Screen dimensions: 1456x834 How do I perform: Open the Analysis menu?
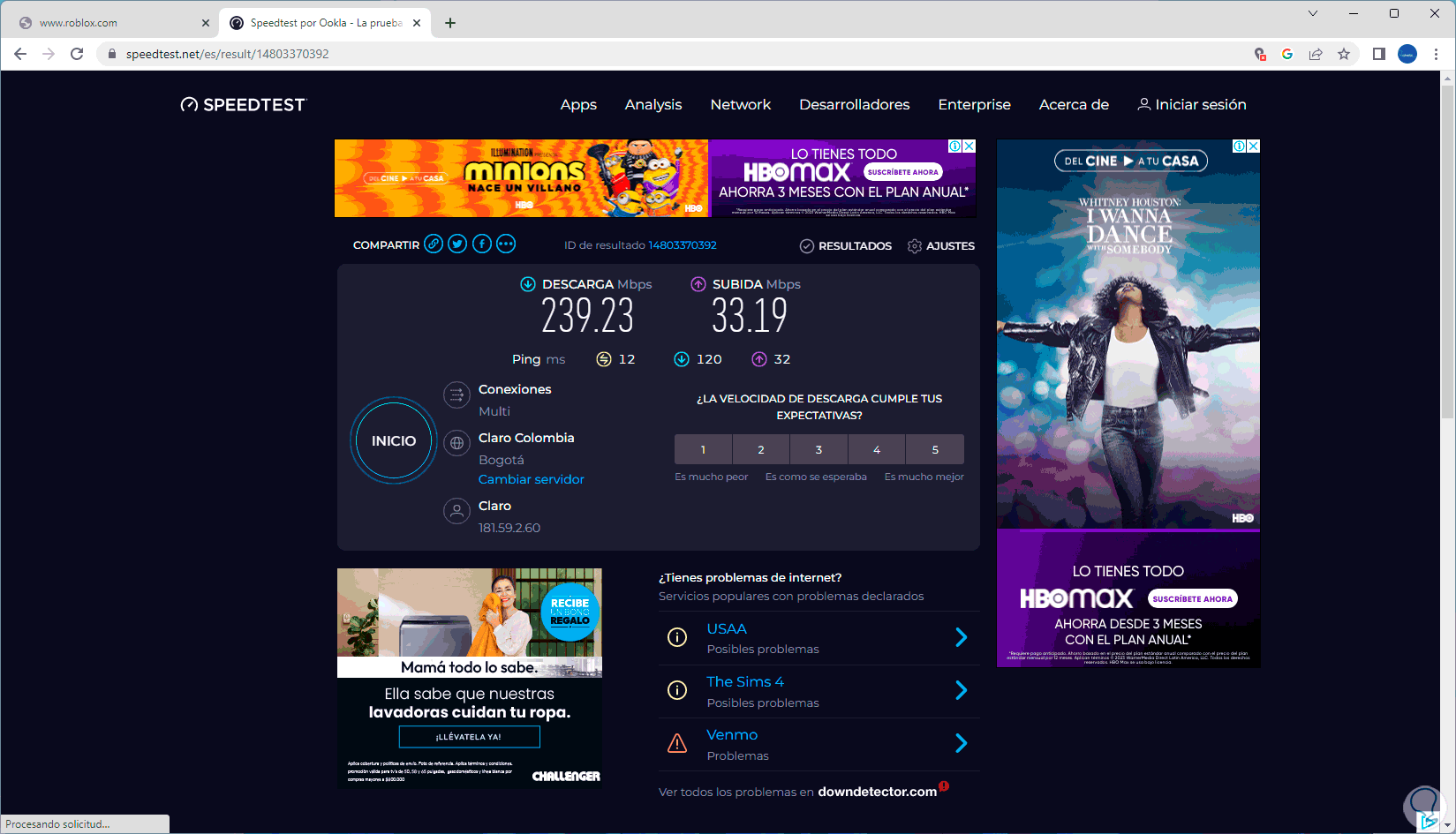pos(653,104)
